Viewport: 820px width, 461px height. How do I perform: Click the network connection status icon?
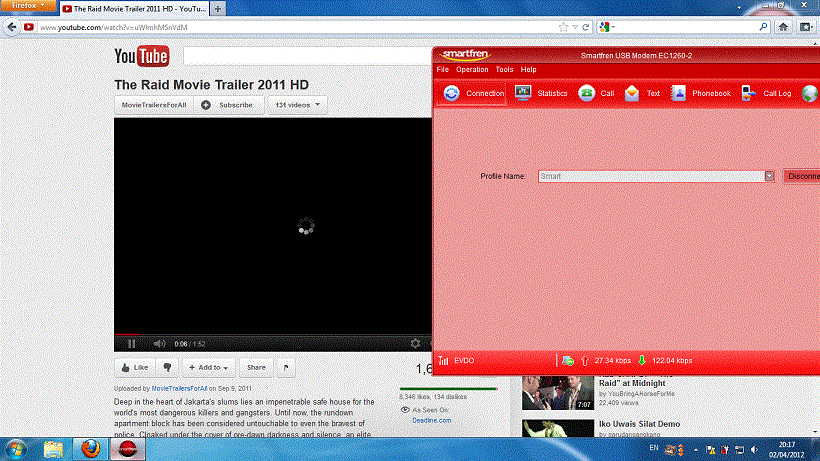coord(568,361)
